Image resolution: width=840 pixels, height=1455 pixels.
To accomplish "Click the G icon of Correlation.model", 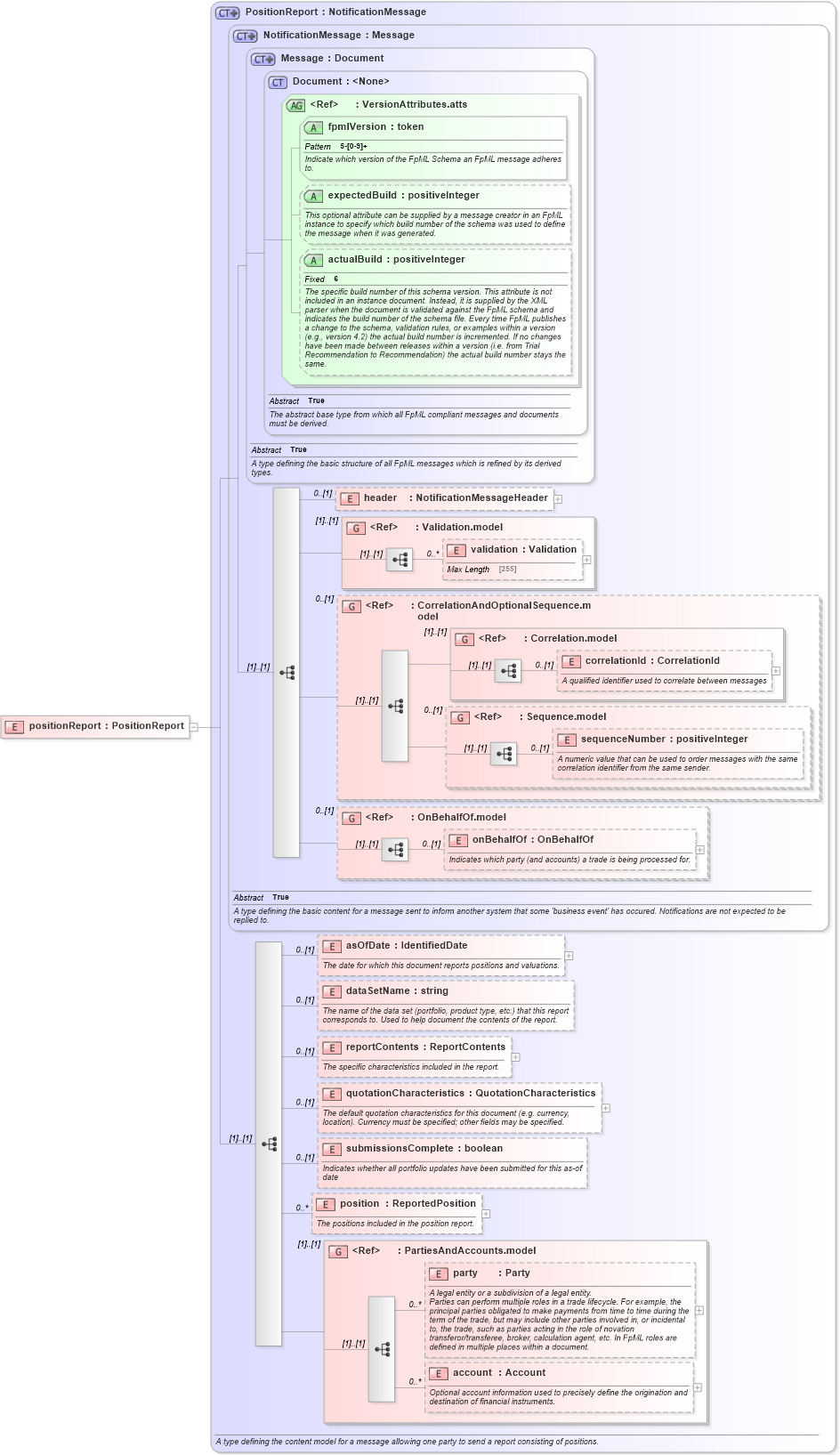I will click(x=464, y=639).
